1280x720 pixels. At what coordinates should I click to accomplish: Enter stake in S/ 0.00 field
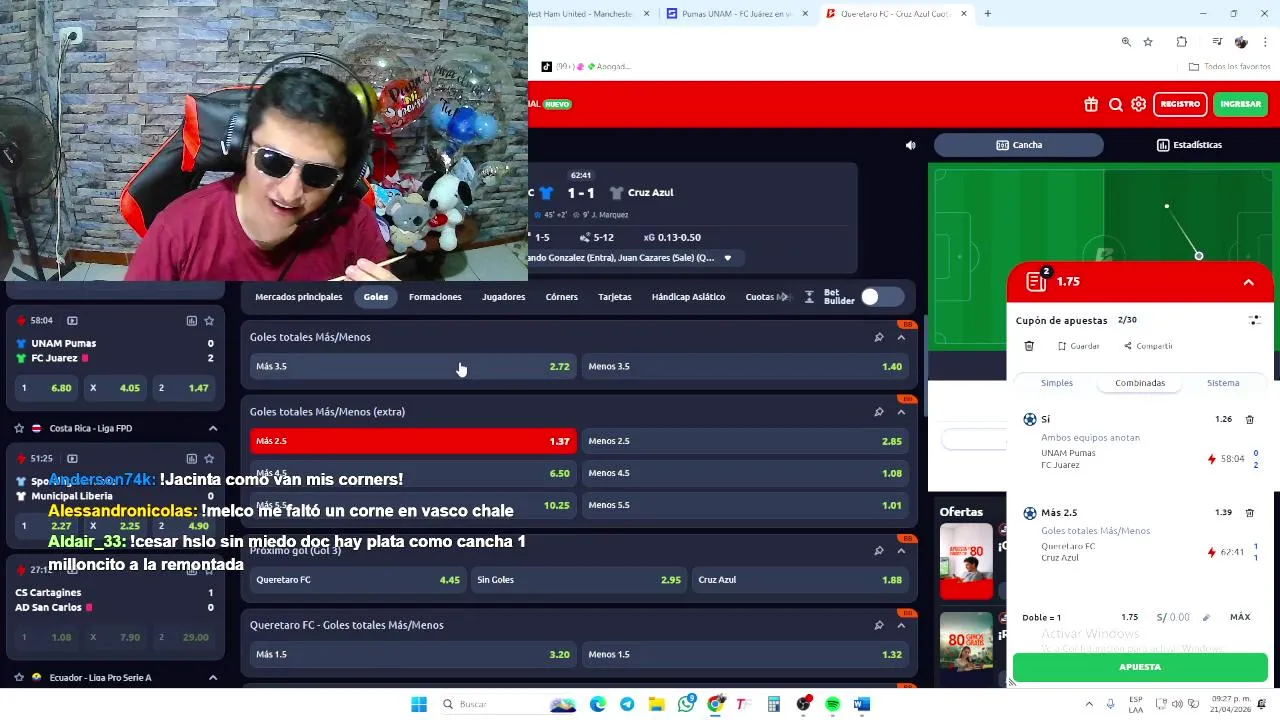coord(1174,617)
